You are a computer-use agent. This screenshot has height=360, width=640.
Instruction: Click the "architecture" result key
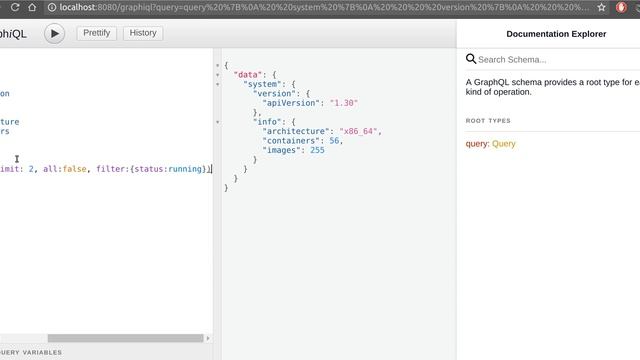tap(296, 131)
